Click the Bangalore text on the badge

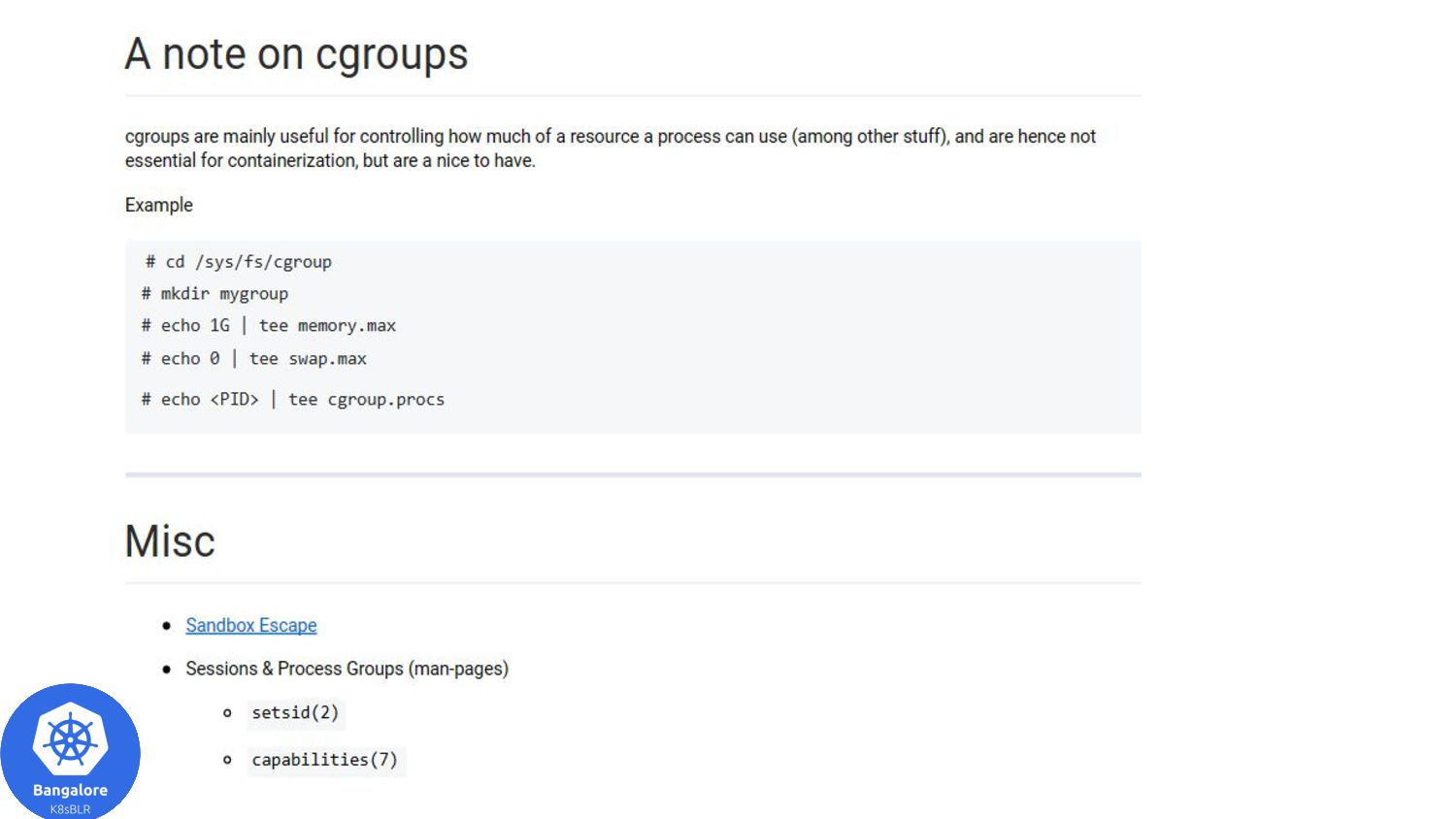coord(70,791)
